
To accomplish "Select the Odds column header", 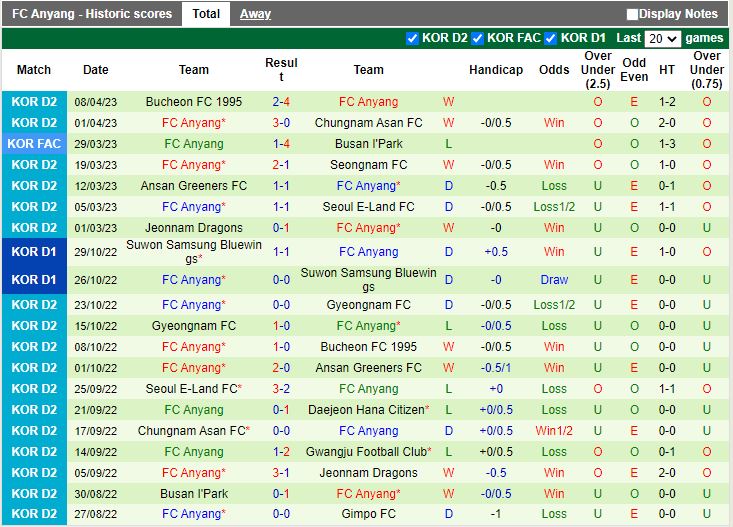I will pos(554,70).
